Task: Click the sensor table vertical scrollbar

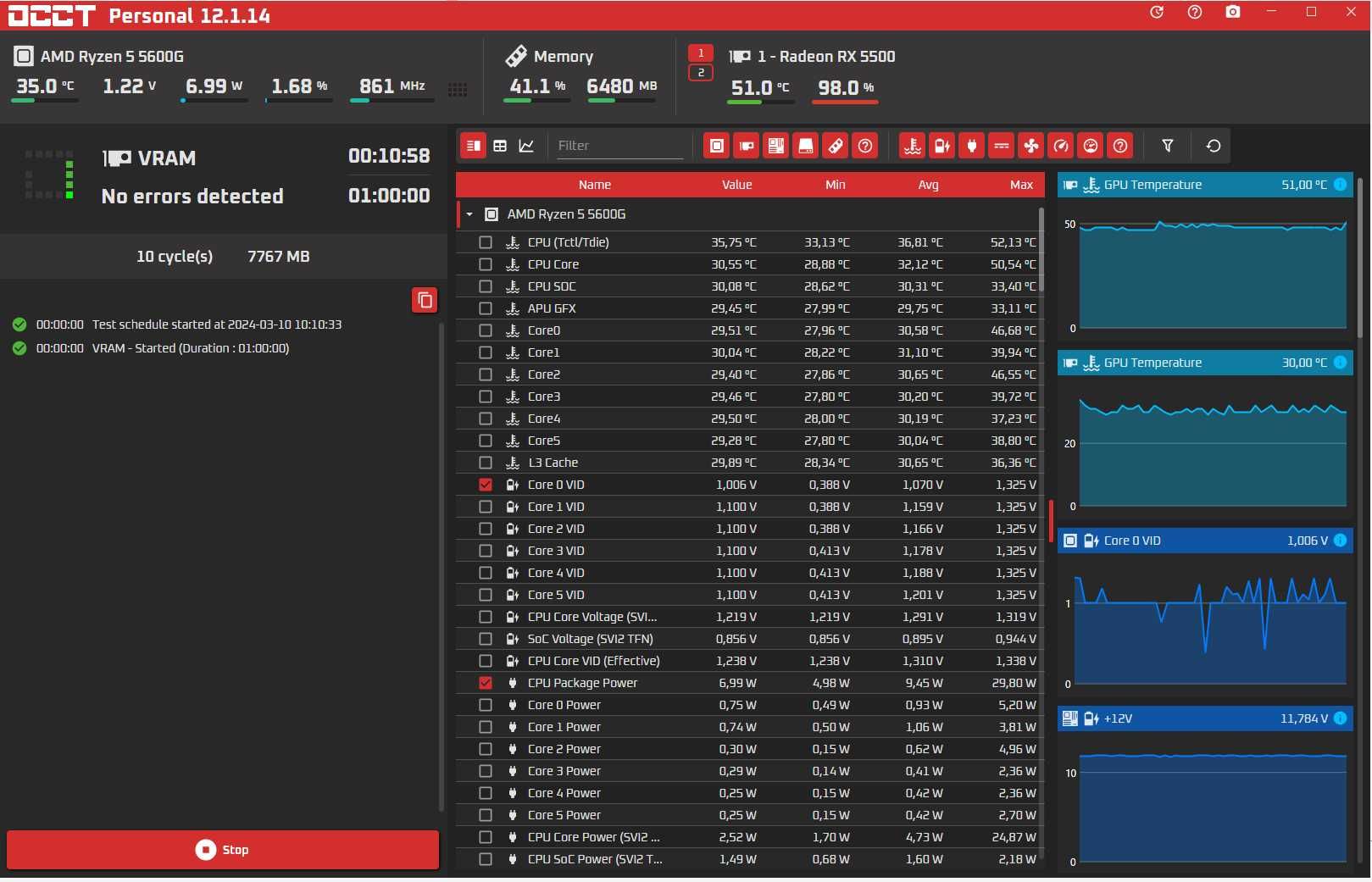Action: (1041, 250)
